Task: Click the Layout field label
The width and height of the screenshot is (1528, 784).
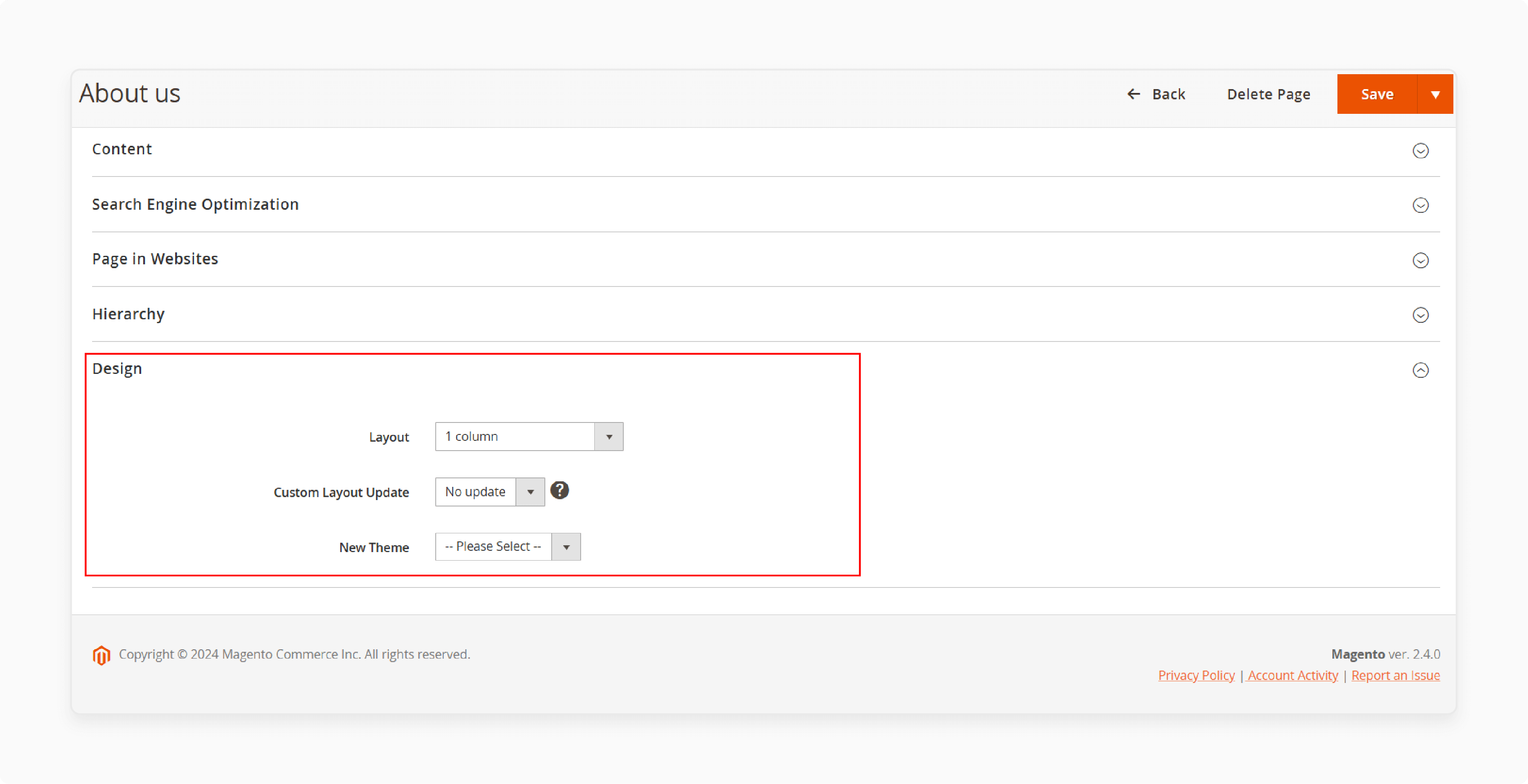Action: 388,437
